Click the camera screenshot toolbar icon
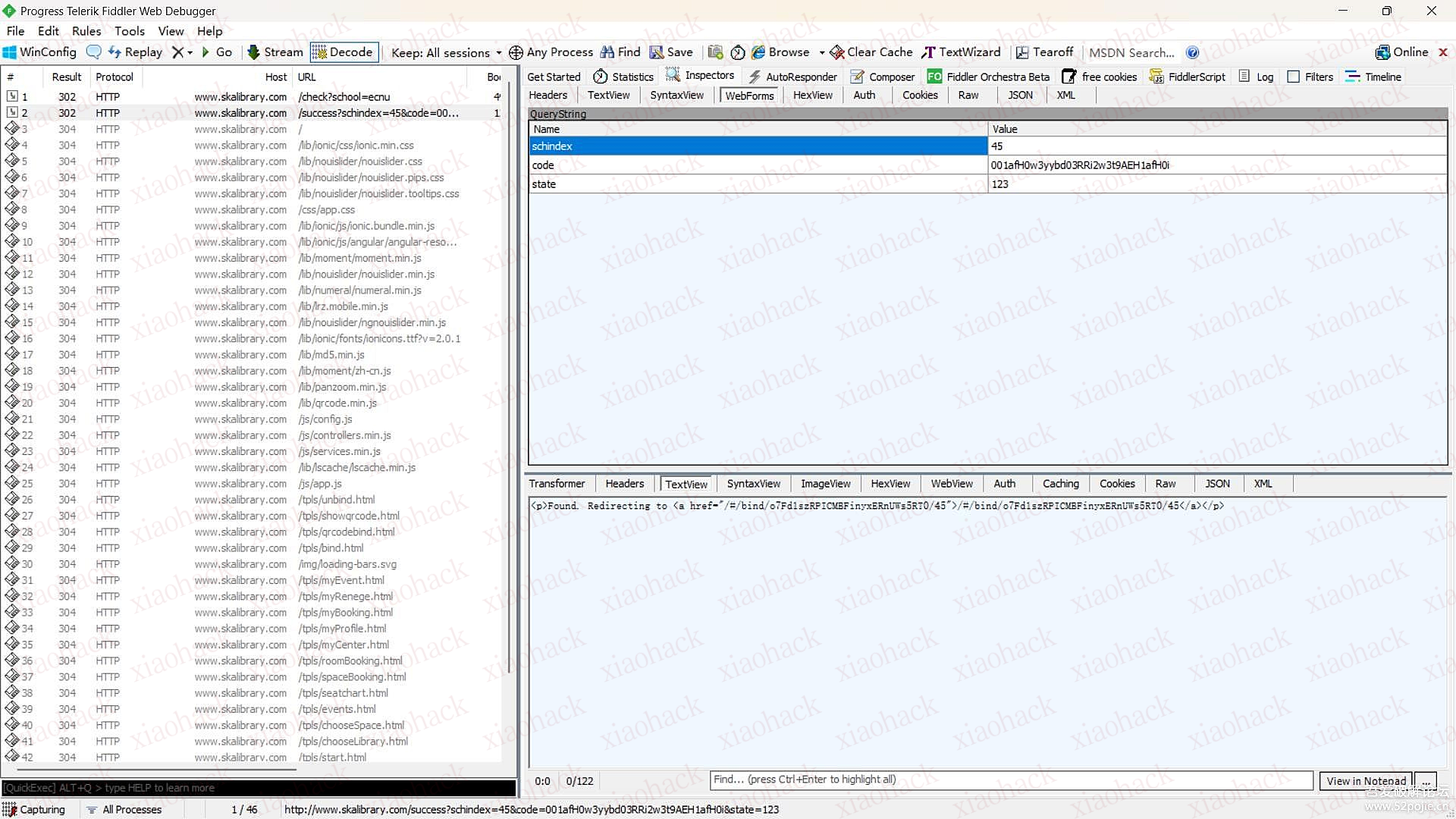Screen dimensions: 1456x819 pos(715,52)
